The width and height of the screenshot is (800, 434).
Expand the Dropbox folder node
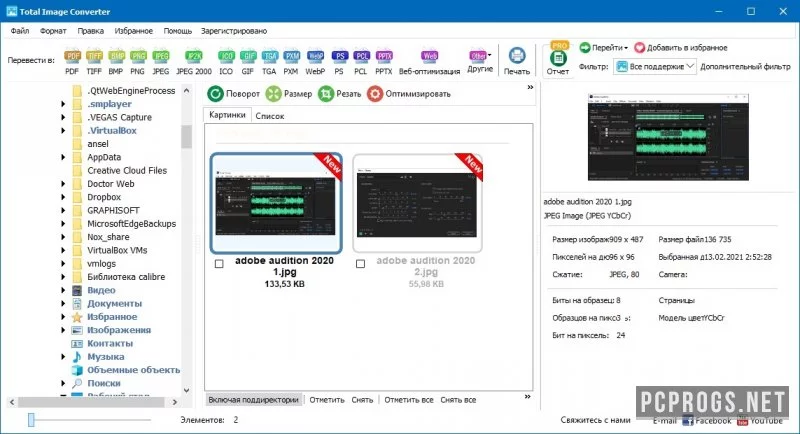pos(63,197)
